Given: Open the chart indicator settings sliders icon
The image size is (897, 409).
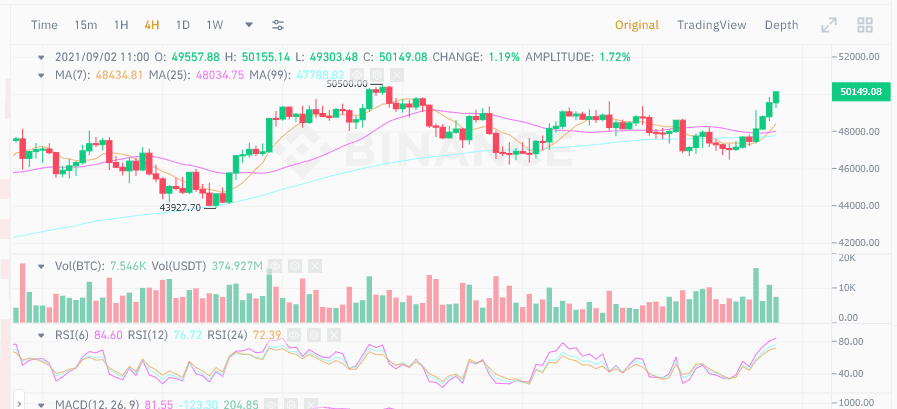Looking at the screenshot, I should [x=278, y=25].
